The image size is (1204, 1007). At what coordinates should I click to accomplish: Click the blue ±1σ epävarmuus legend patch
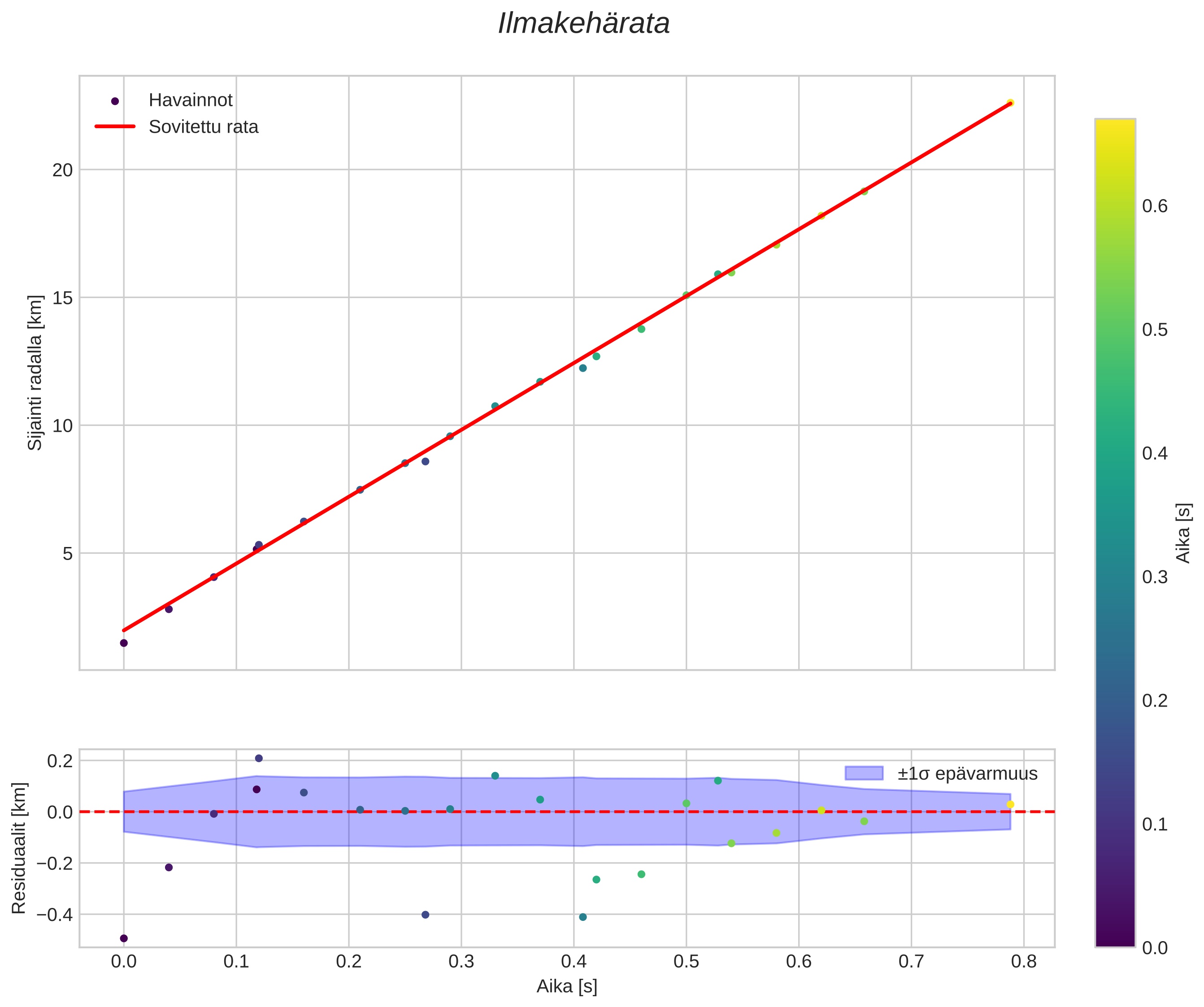[864, 773]
